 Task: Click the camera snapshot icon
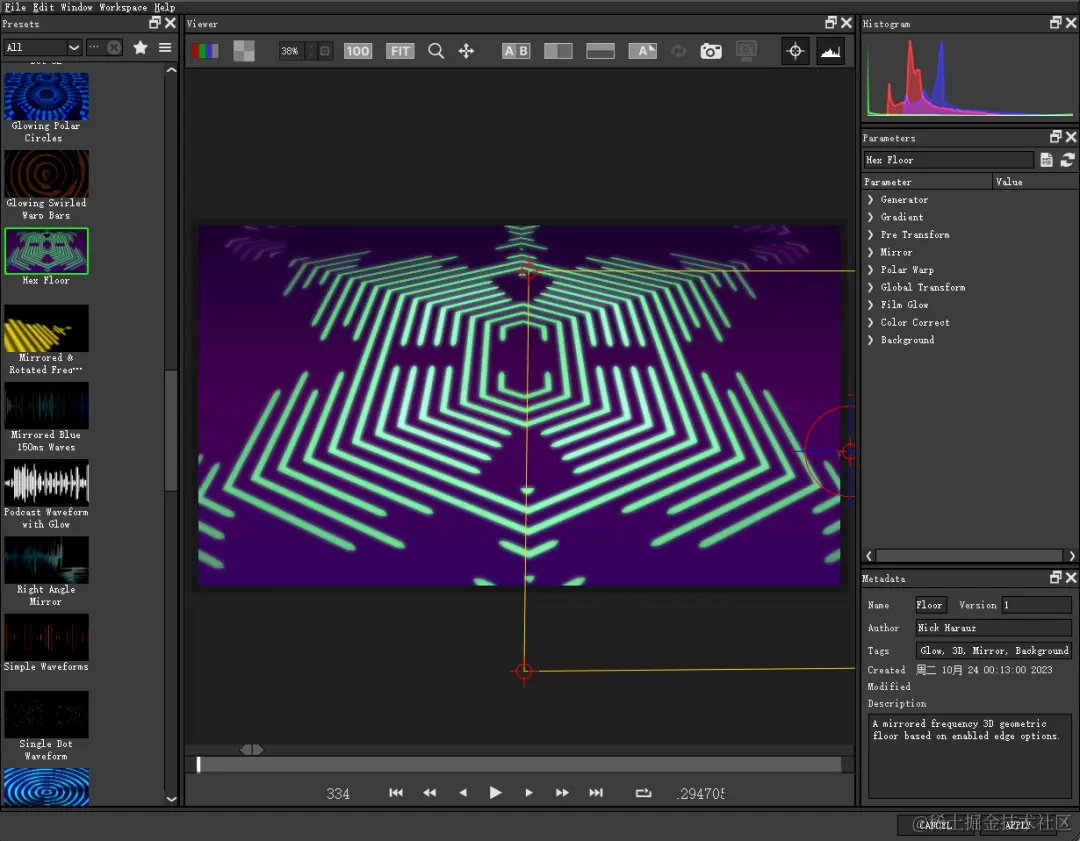[711, 51]
